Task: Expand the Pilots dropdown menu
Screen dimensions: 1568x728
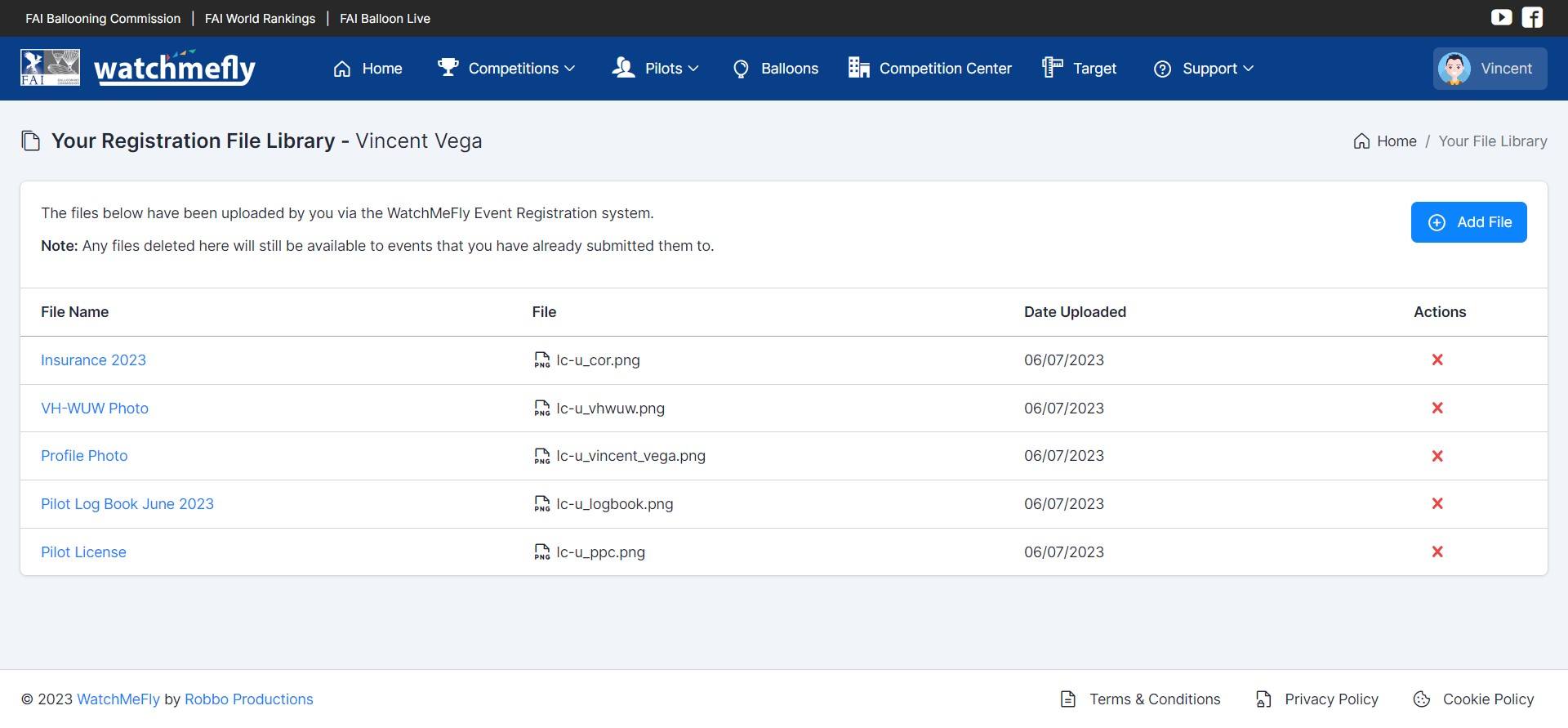Action: [x=656, y=69]
